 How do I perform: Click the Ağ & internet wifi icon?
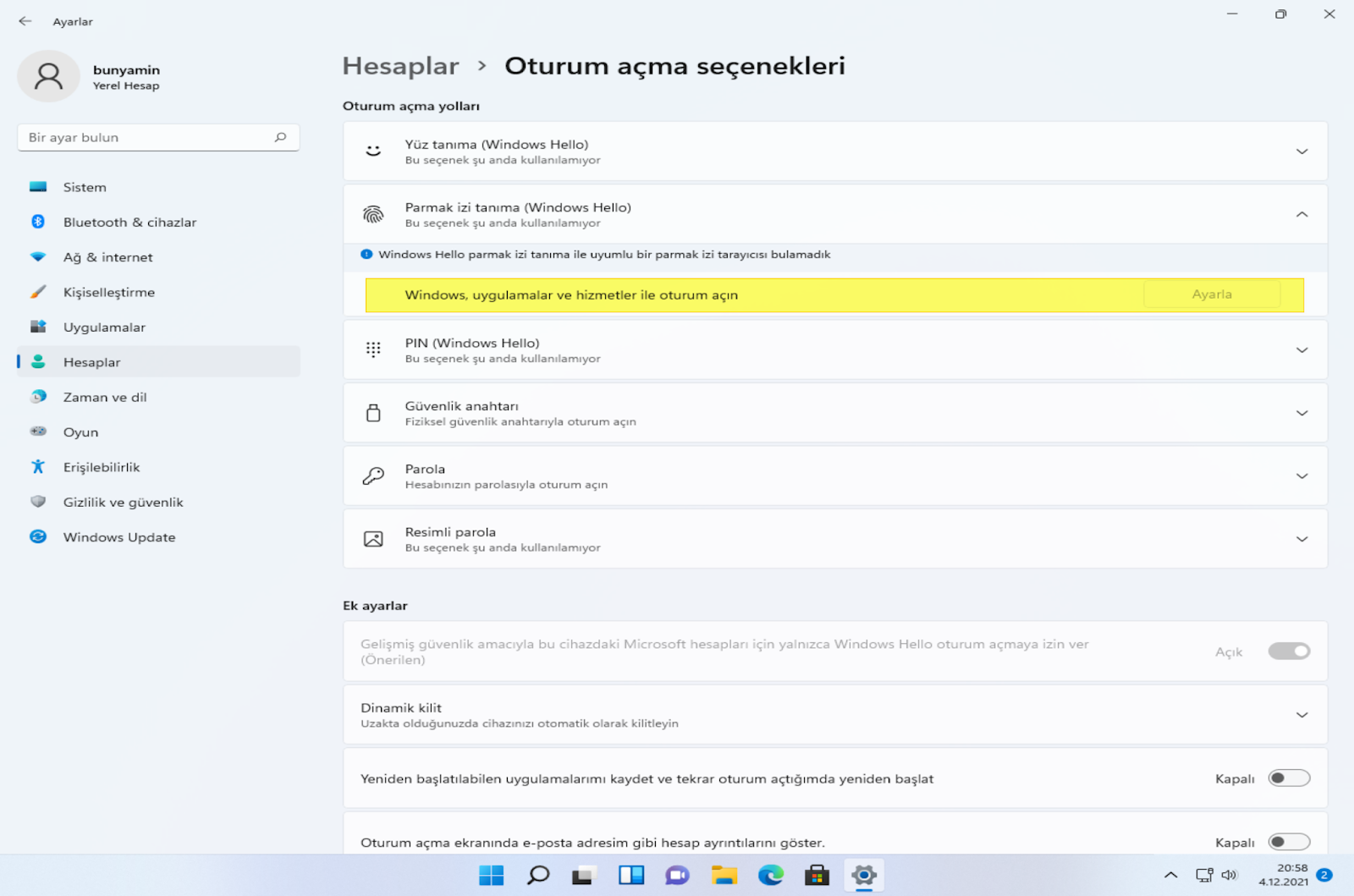(x=38, y=256)
